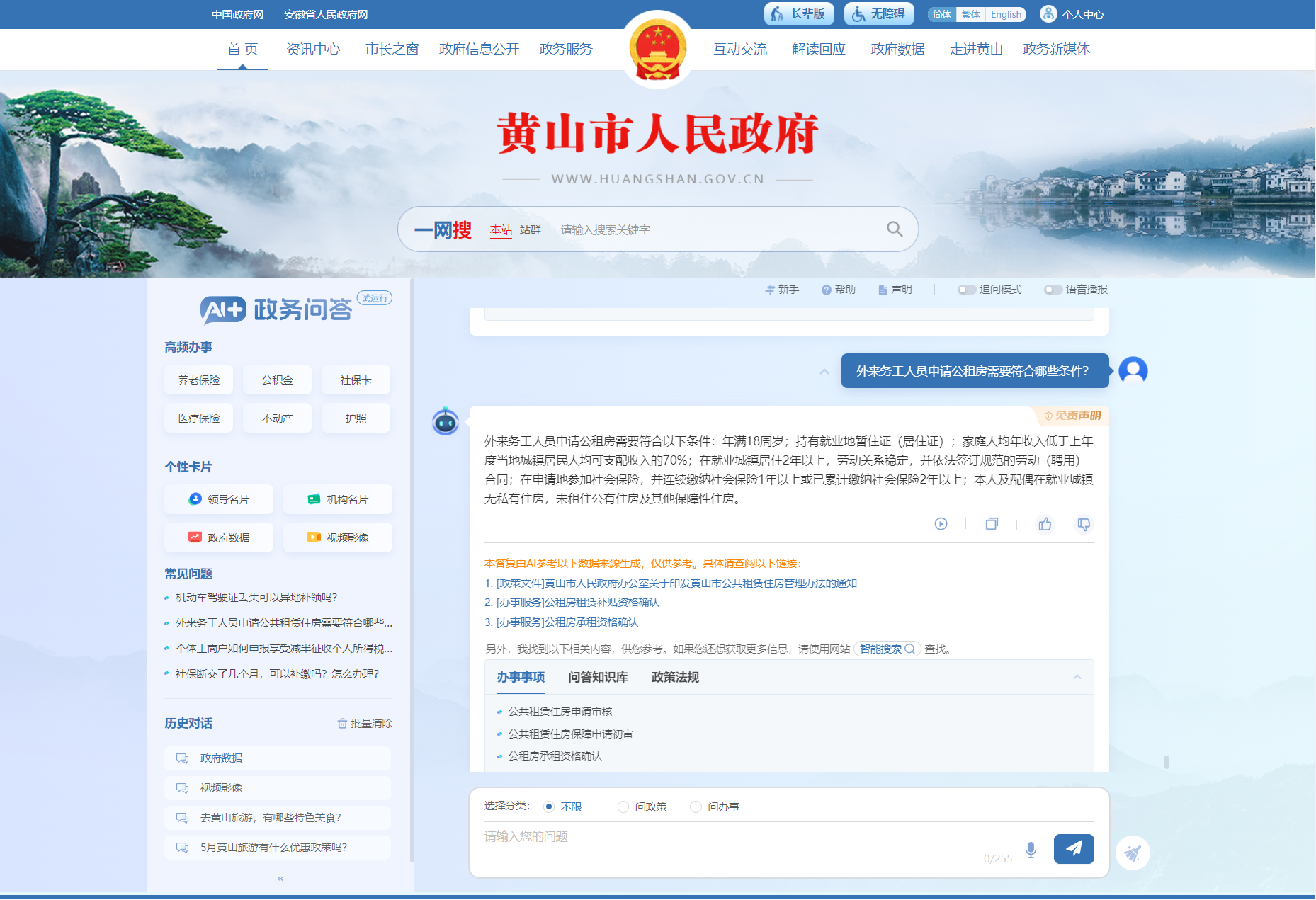Click the 一网搜 keyword search field
This screenshot has width=1316, height=900.
point(717,229)
